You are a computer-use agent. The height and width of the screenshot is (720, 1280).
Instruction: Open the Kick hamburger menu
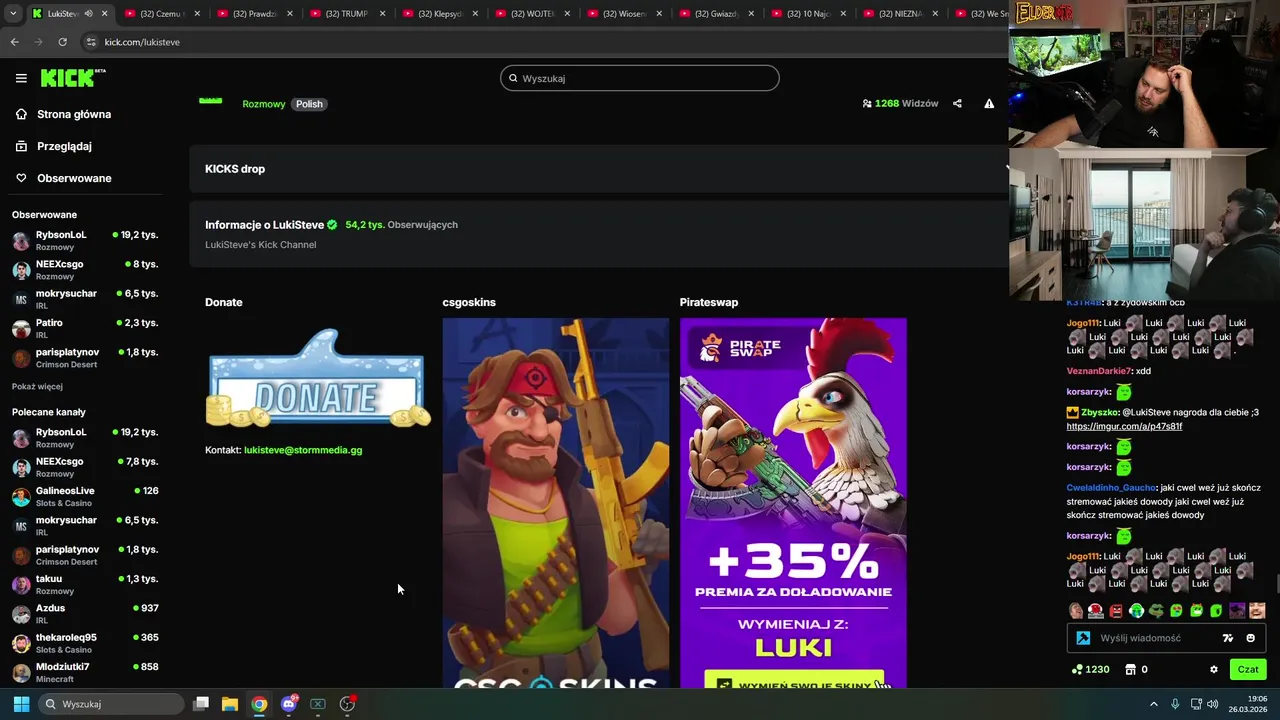click(21, 78)
